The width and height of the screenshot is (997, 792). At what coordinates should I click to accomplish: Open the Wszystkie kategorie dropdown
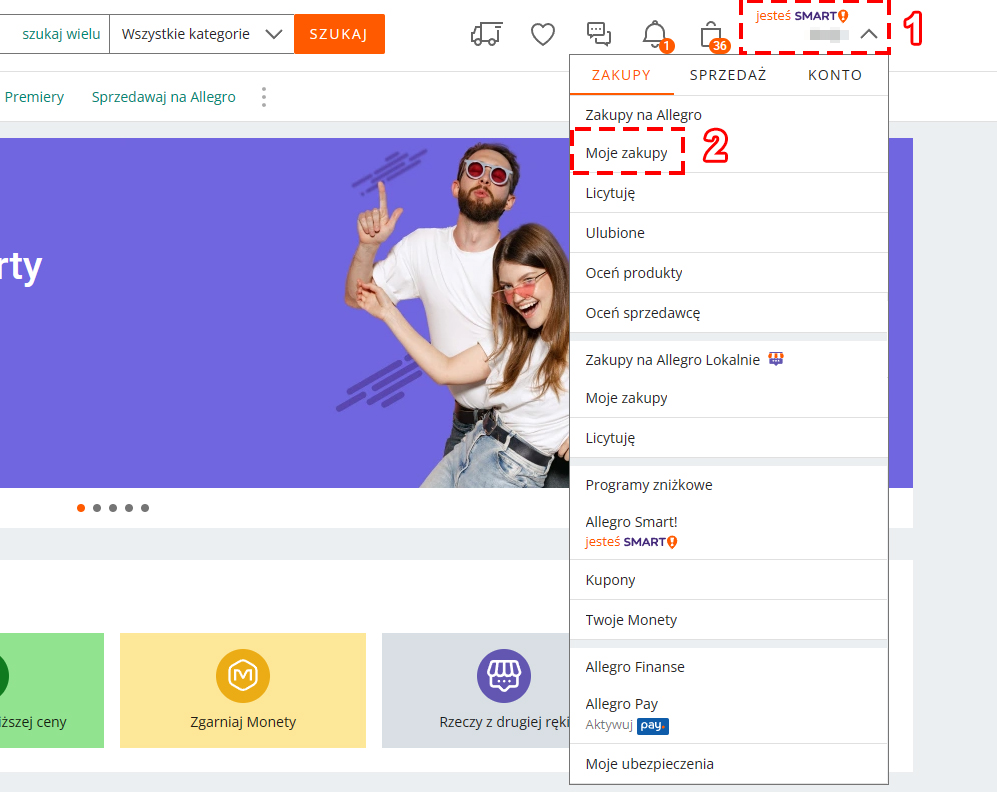coord(202,34)
